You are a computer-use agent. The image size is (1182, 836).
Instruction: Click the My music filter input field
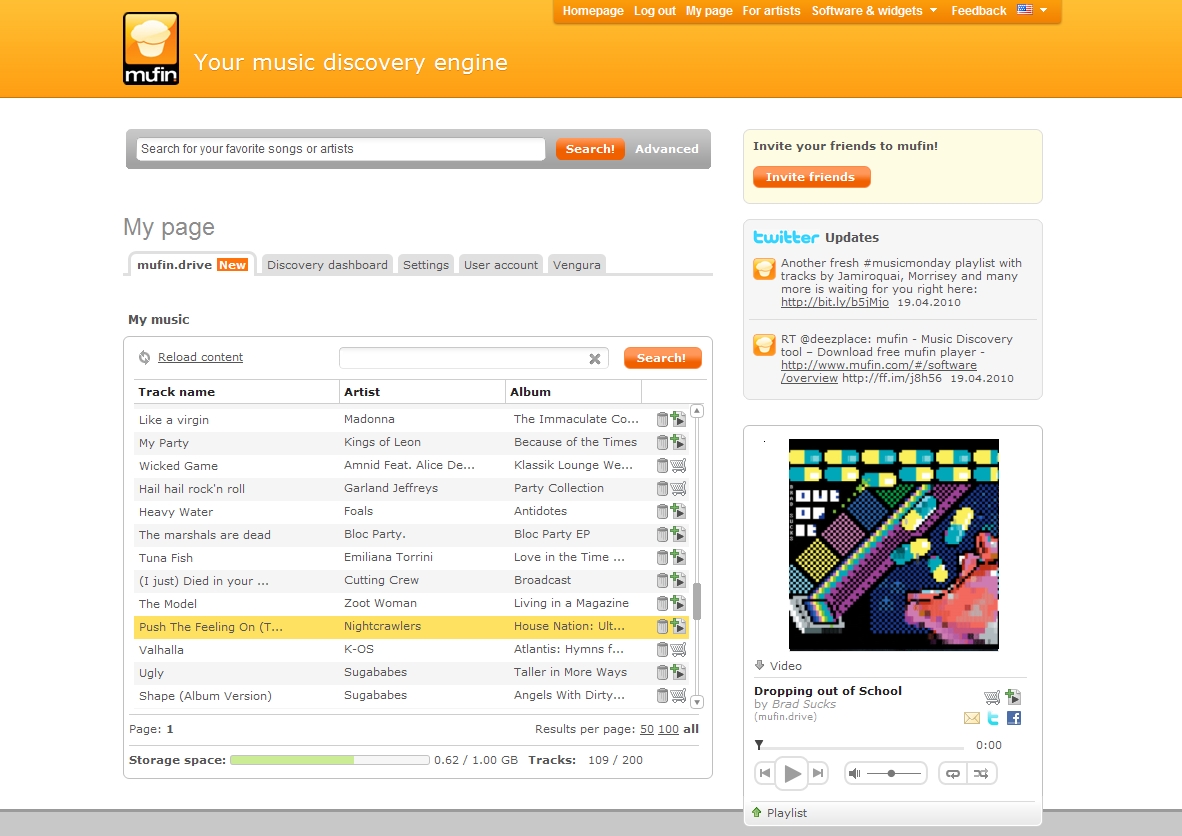point(473,358)
